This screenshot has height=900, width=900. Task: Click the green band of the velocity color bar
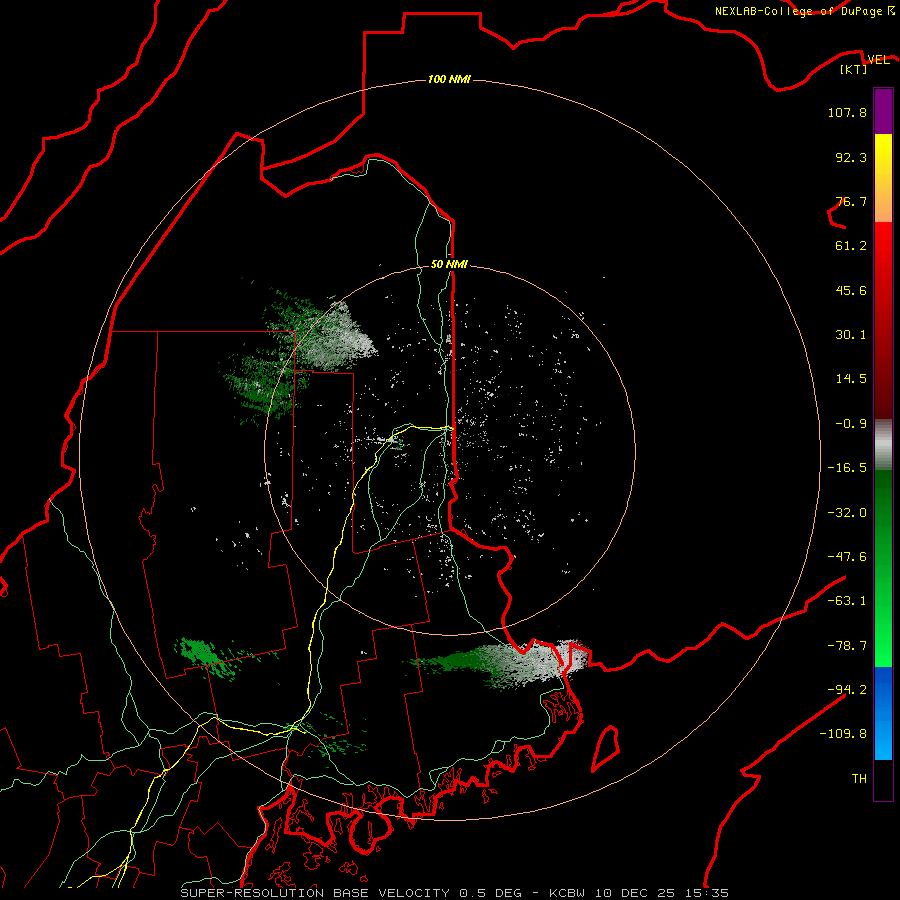tap(883, 568)
